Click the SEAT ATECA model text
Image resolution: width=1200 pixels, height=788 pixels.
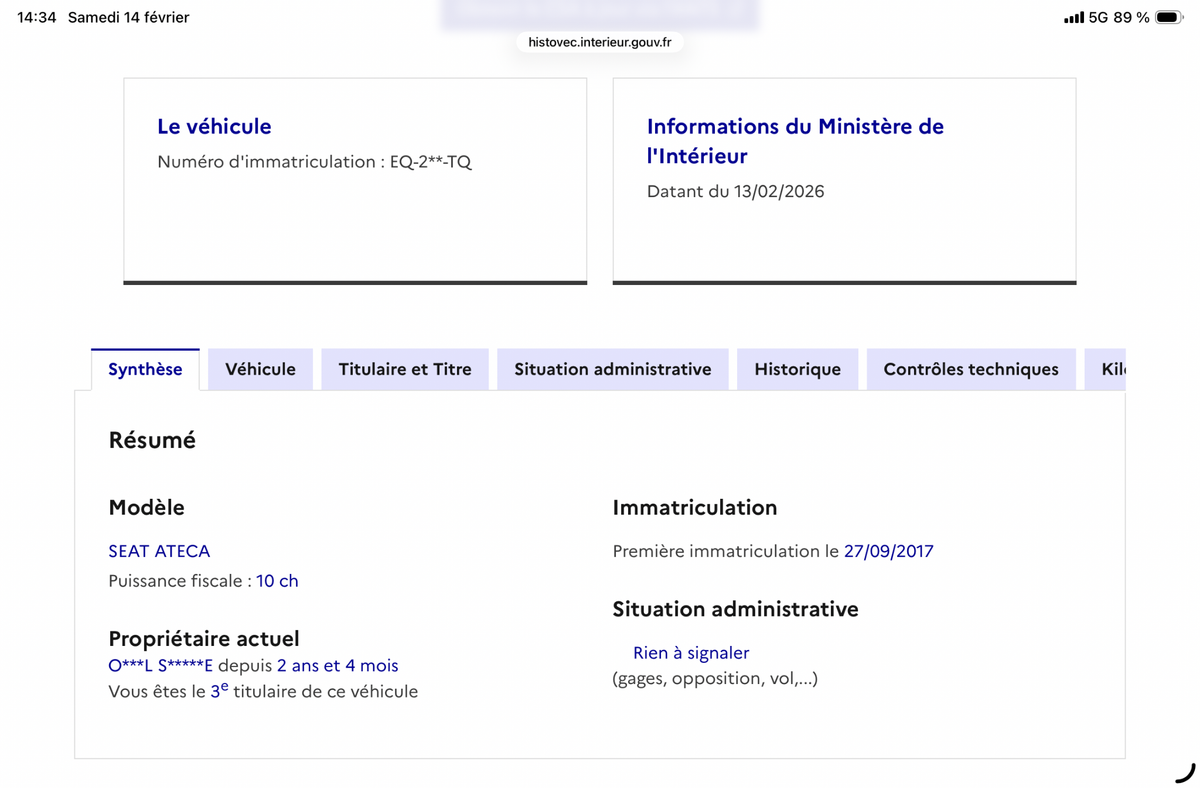[159, 551]
